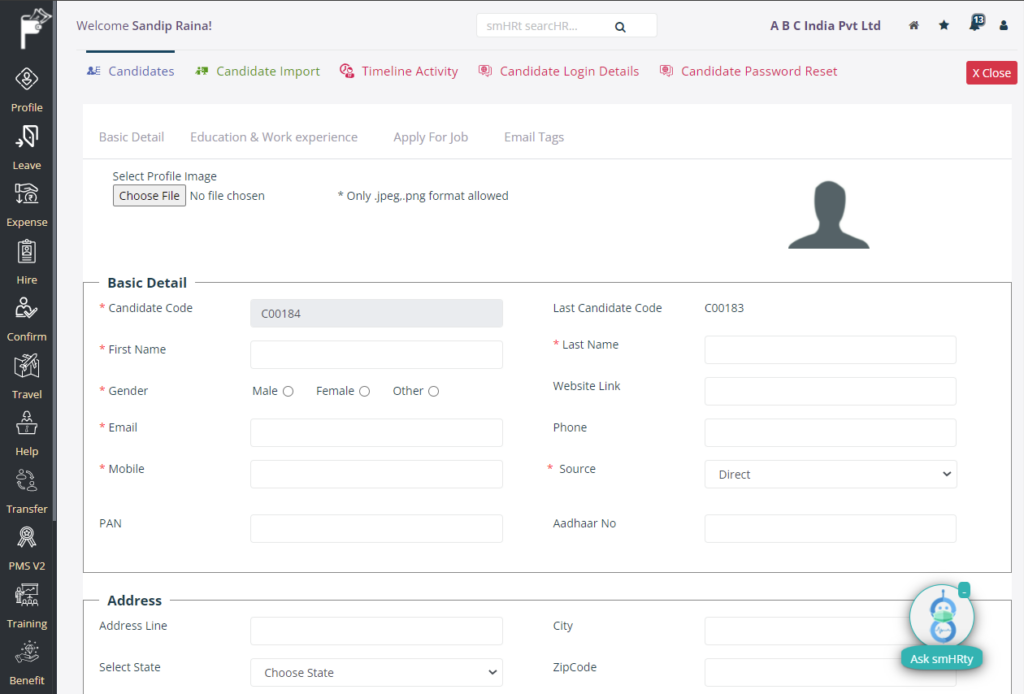The height and width of the screenshot is (694, 1024).
Task: Open the Leave module icon in sidebar
Action: pos(27,138)
